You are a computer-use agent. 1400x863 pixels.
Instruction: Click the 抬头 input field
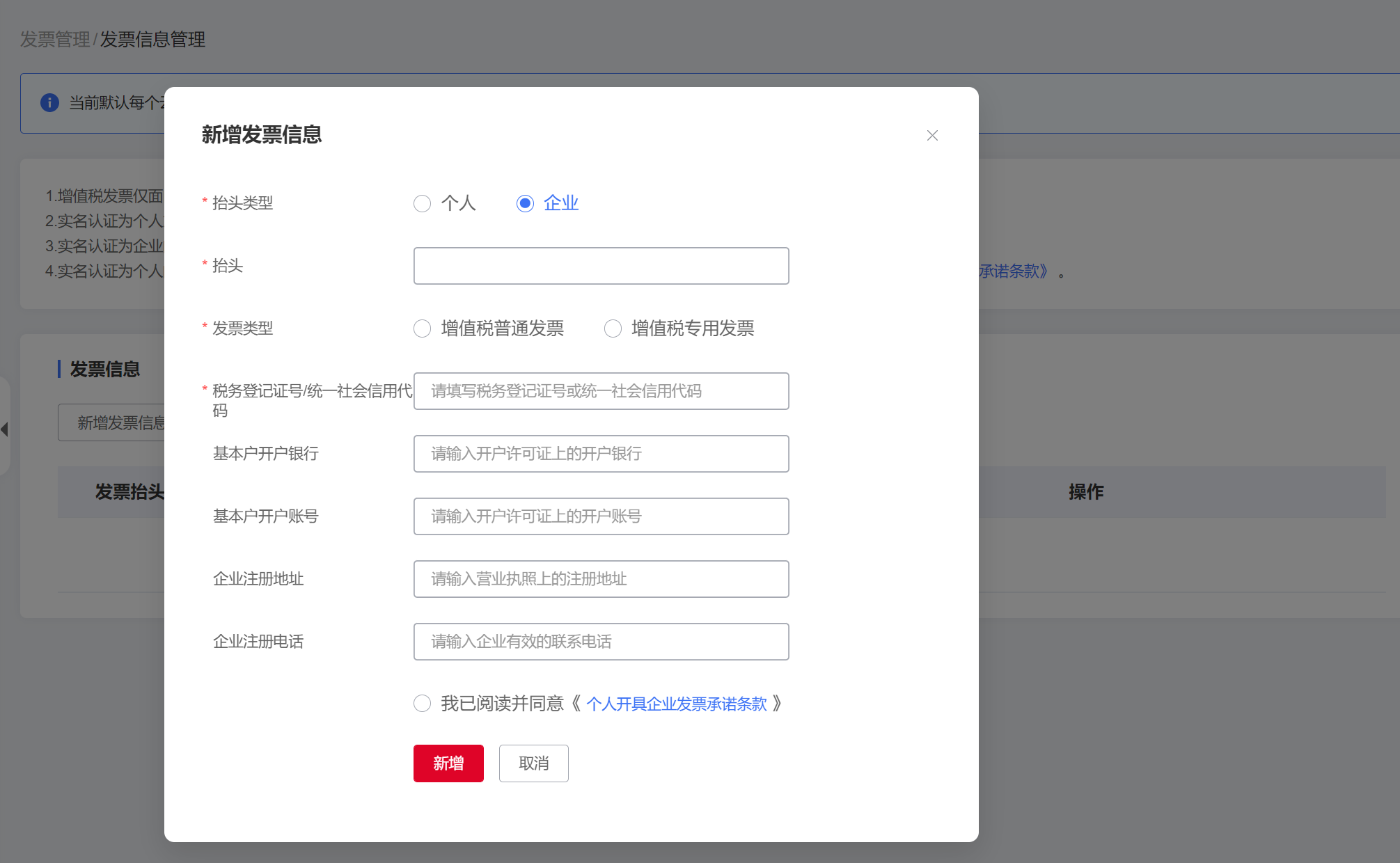[x=601, y=266]
